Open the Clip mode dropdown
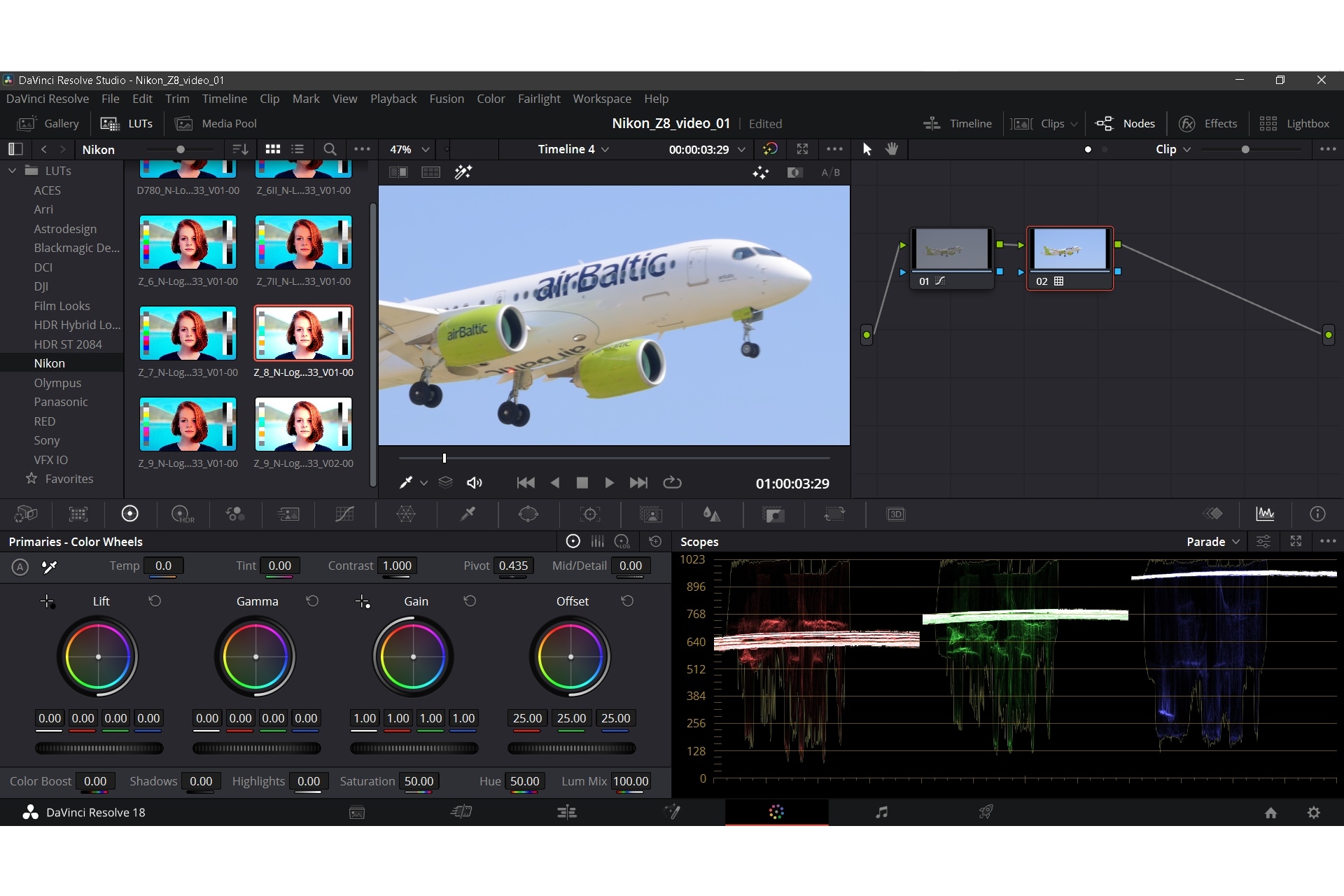 (x=1173, y=149)
